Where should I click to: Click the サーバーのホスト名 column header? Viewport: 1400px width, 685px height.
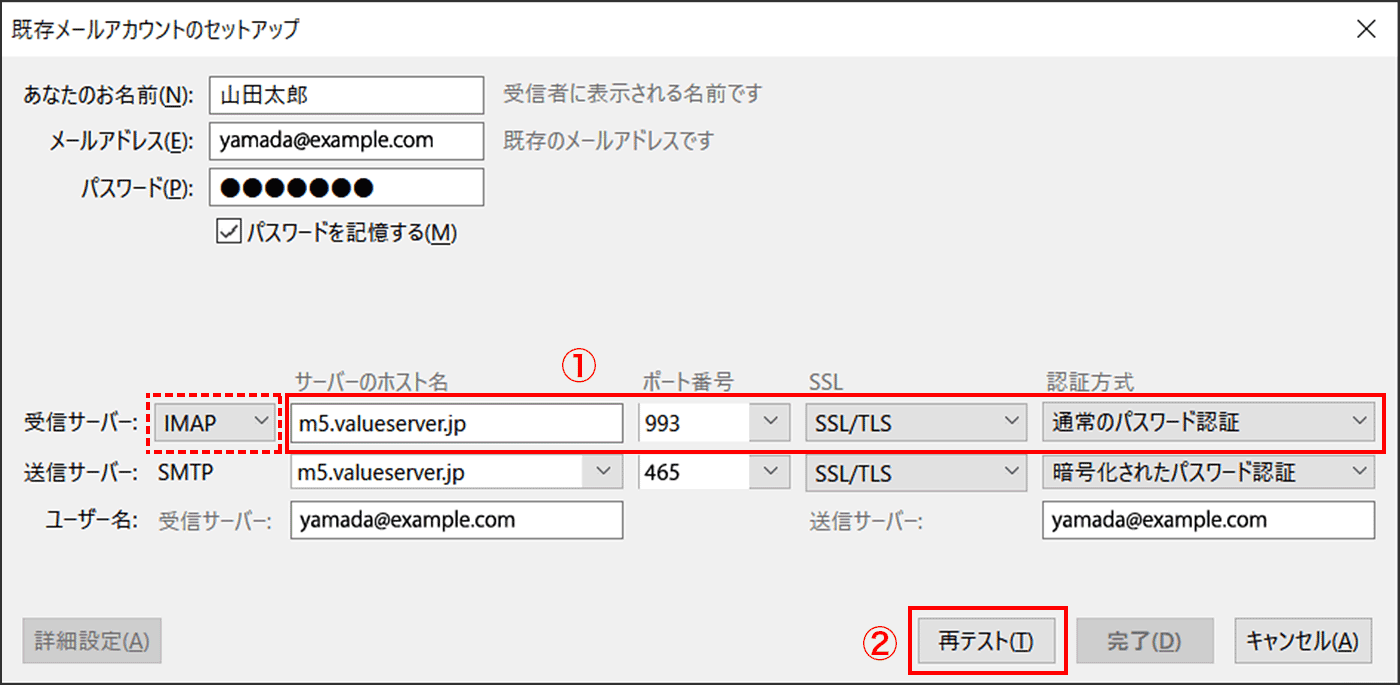click(x=372, y=382)
